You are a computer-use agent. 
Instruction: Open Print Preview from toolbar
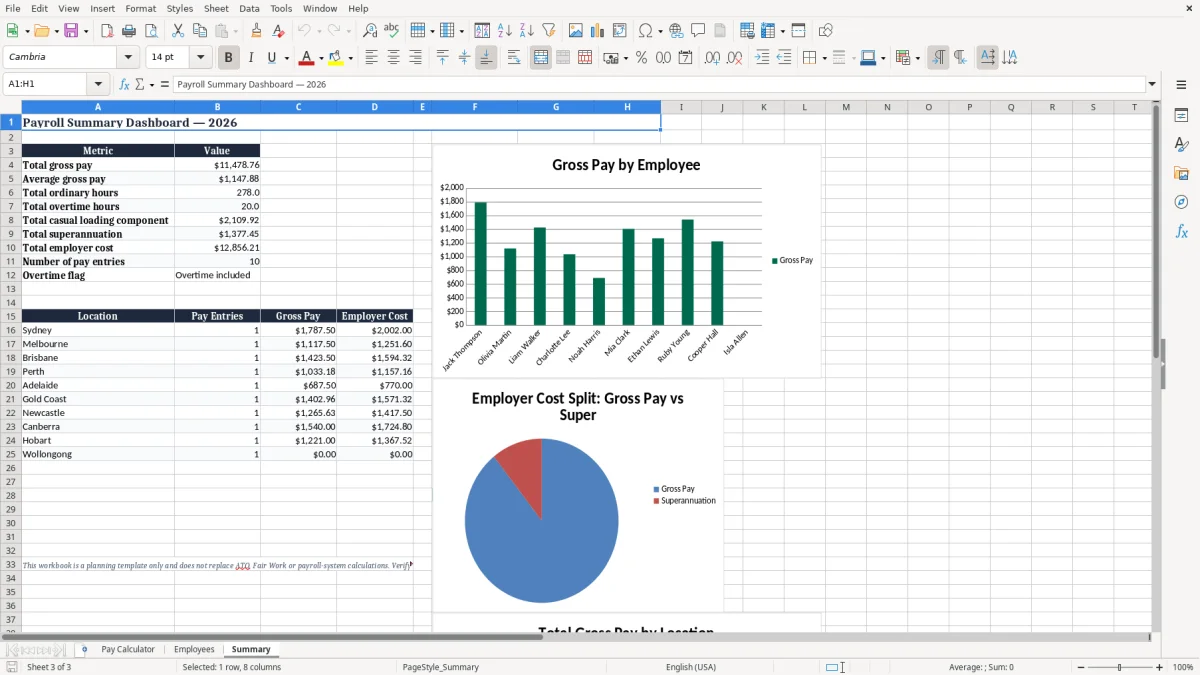(x=150, y=31)
